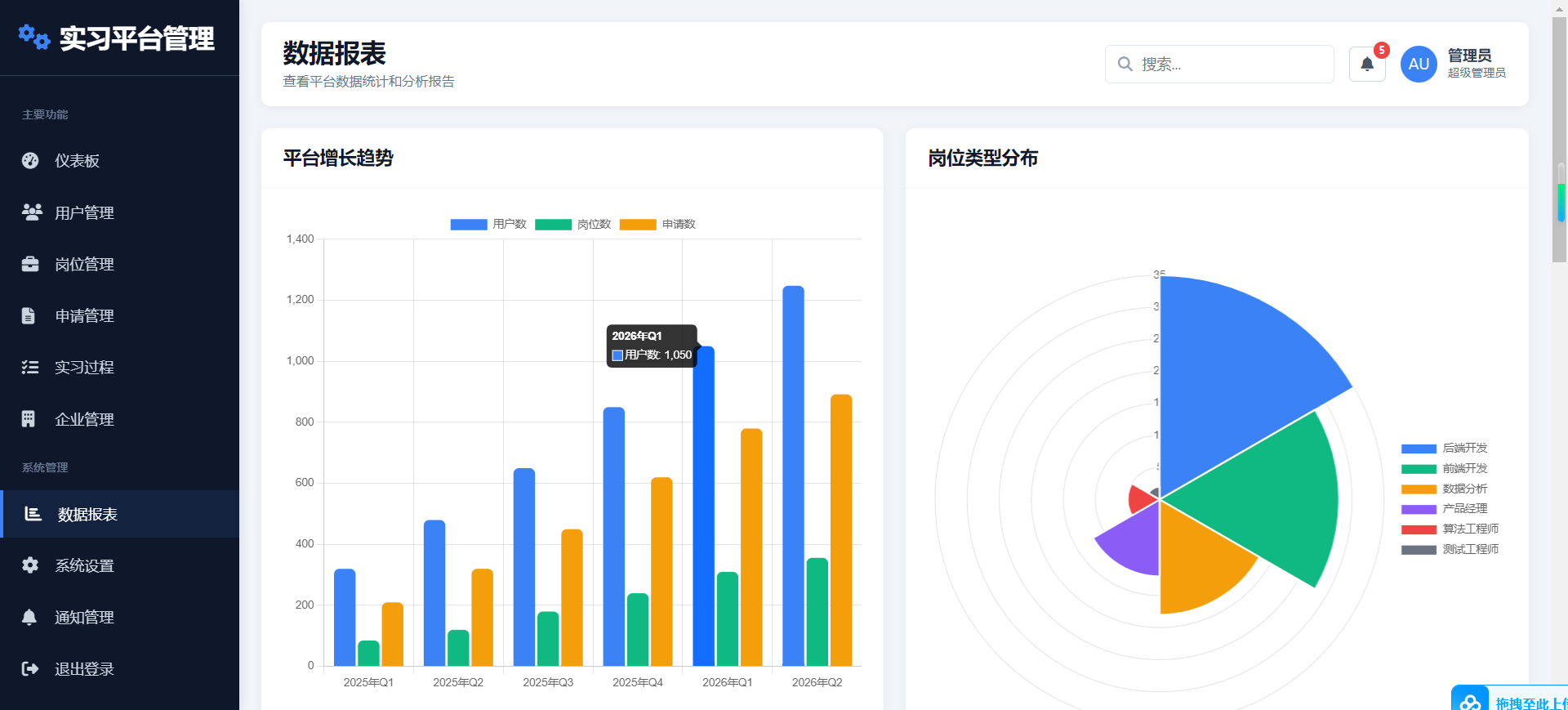Screen dimensions: 1568x710
Task: Click the 数据报表 chart icon
Action: (x=33, y=514)
